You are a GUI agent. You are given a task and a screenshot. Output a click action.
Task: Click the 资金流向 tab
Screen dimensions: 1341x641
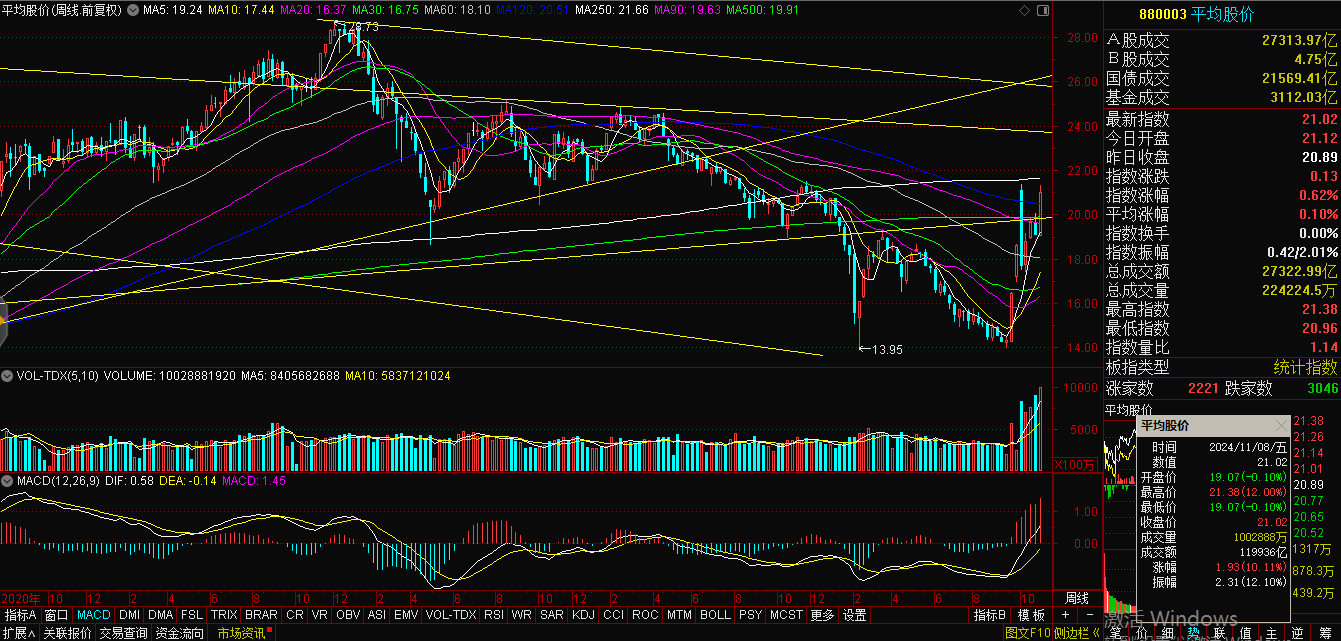click(180, 633)
